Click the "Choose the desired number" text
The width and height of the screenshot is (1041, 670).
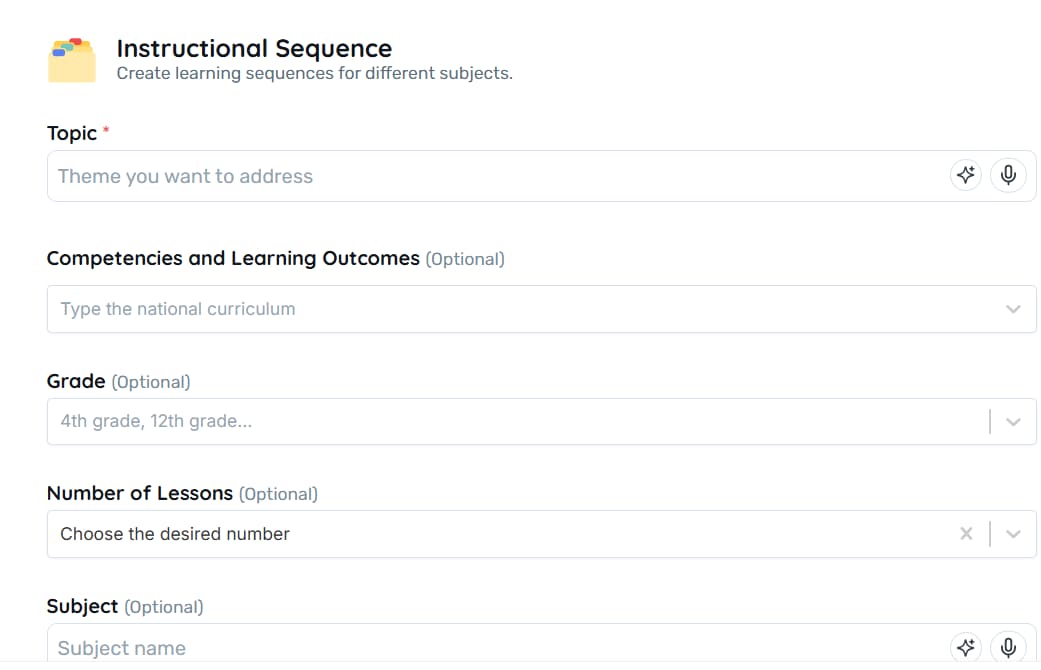[175, 534]
